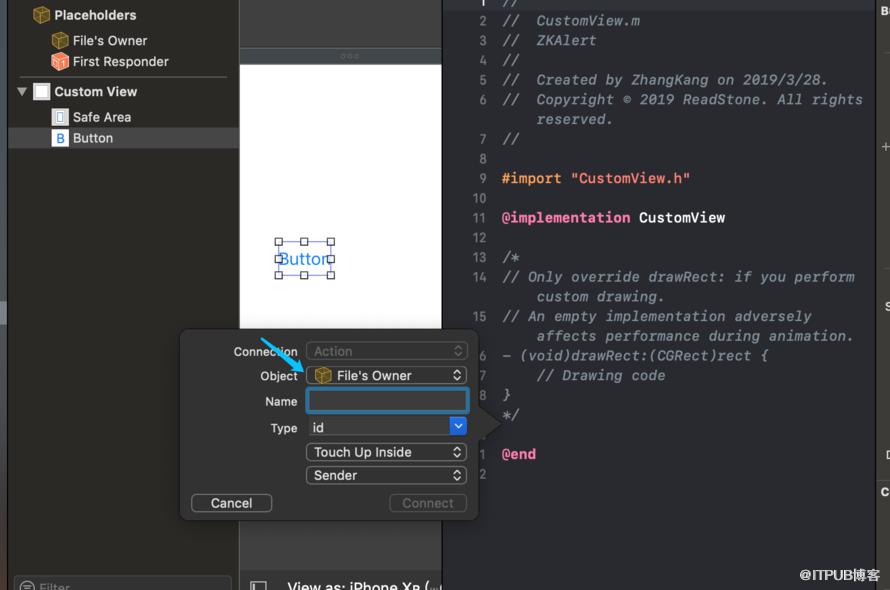Click the Type field showing 'id'

tap(379, 427)
